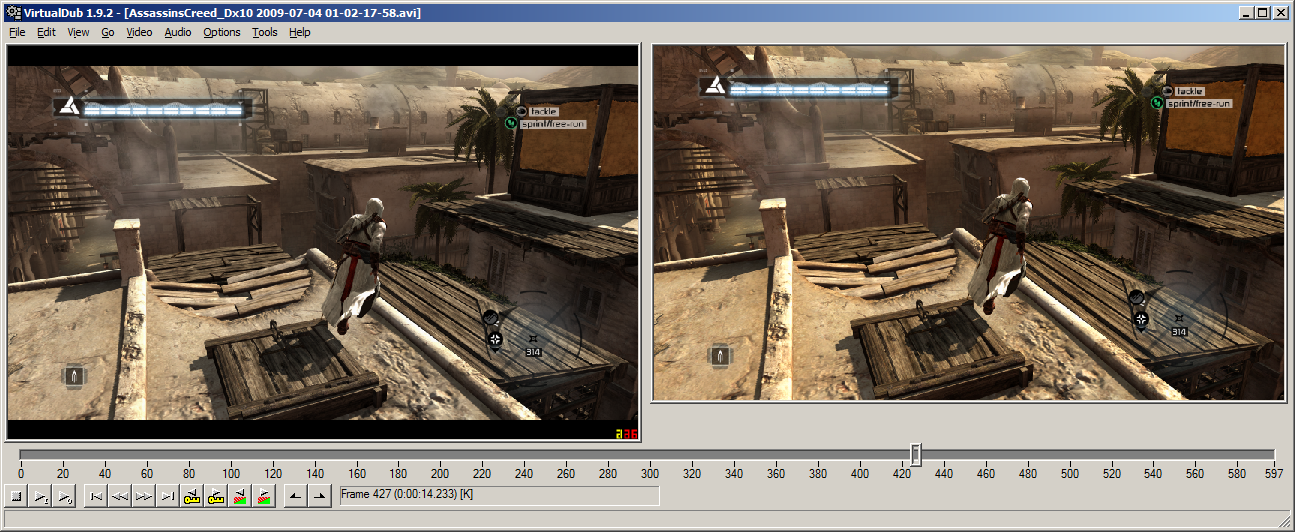Click the Stop playback button
Image resolution: width=1295 pixels, height=532 pixels.
tap(17, 496)
